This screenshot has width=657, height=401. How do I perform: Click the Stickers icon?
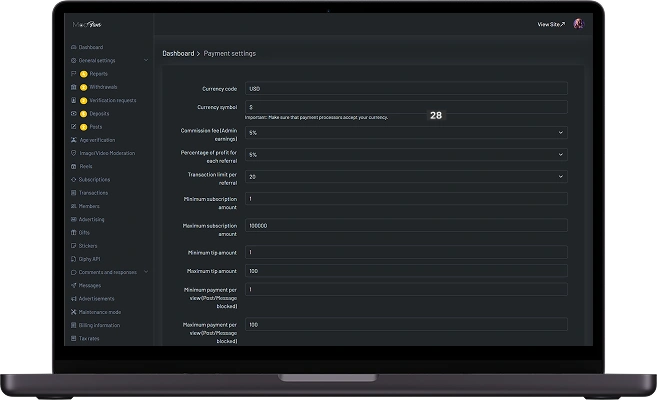[74, 246]
